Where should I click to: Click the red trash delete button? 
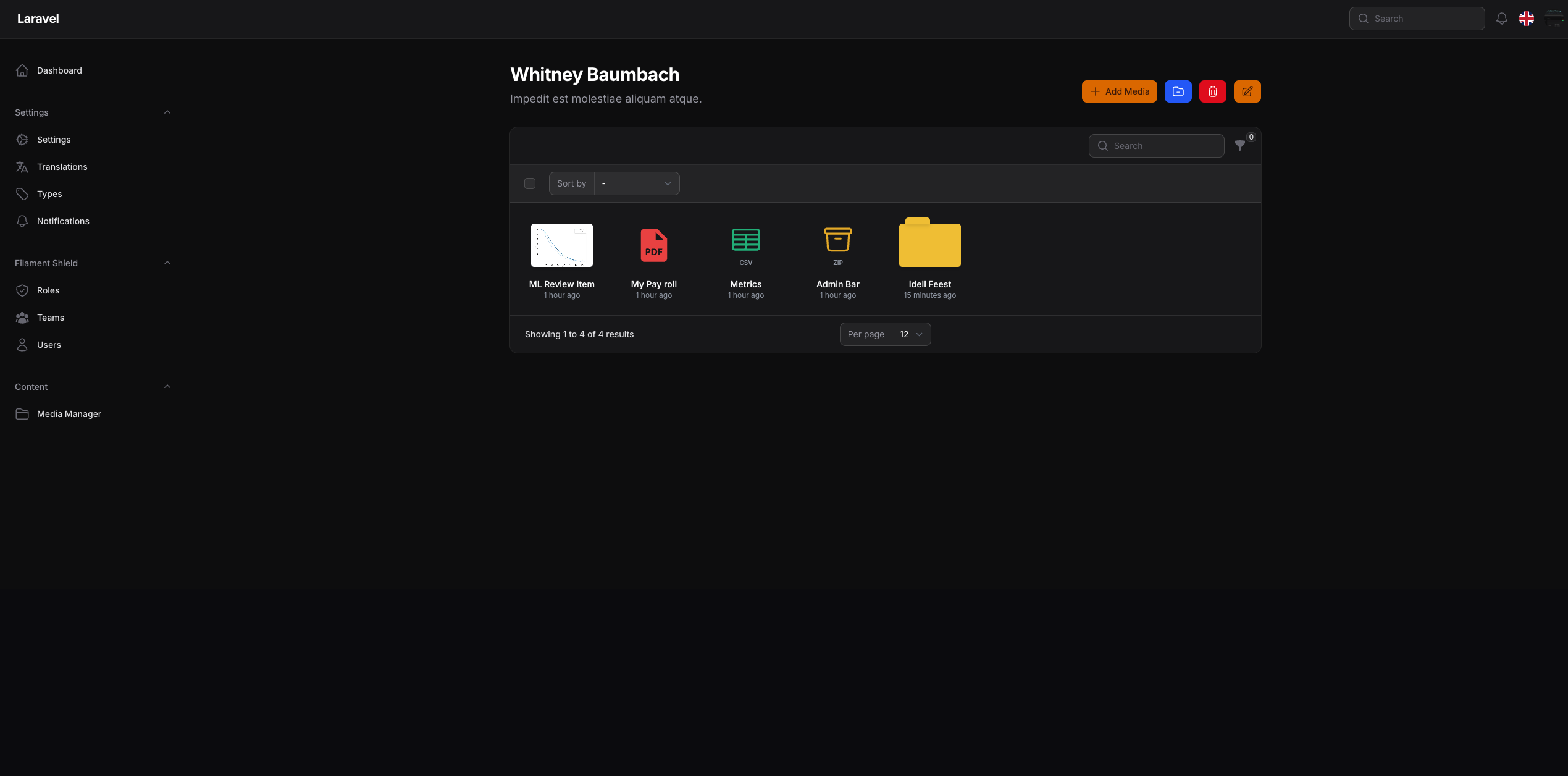pyautogui.click(x=1212, y=91)
